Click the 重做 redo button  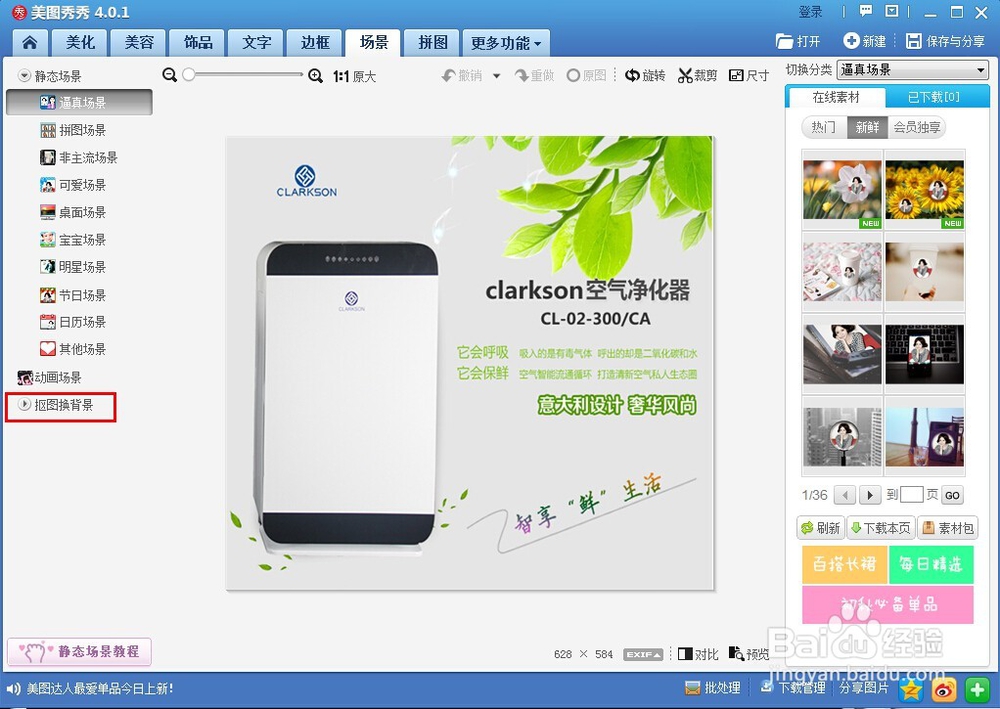(x=534, y=76)
